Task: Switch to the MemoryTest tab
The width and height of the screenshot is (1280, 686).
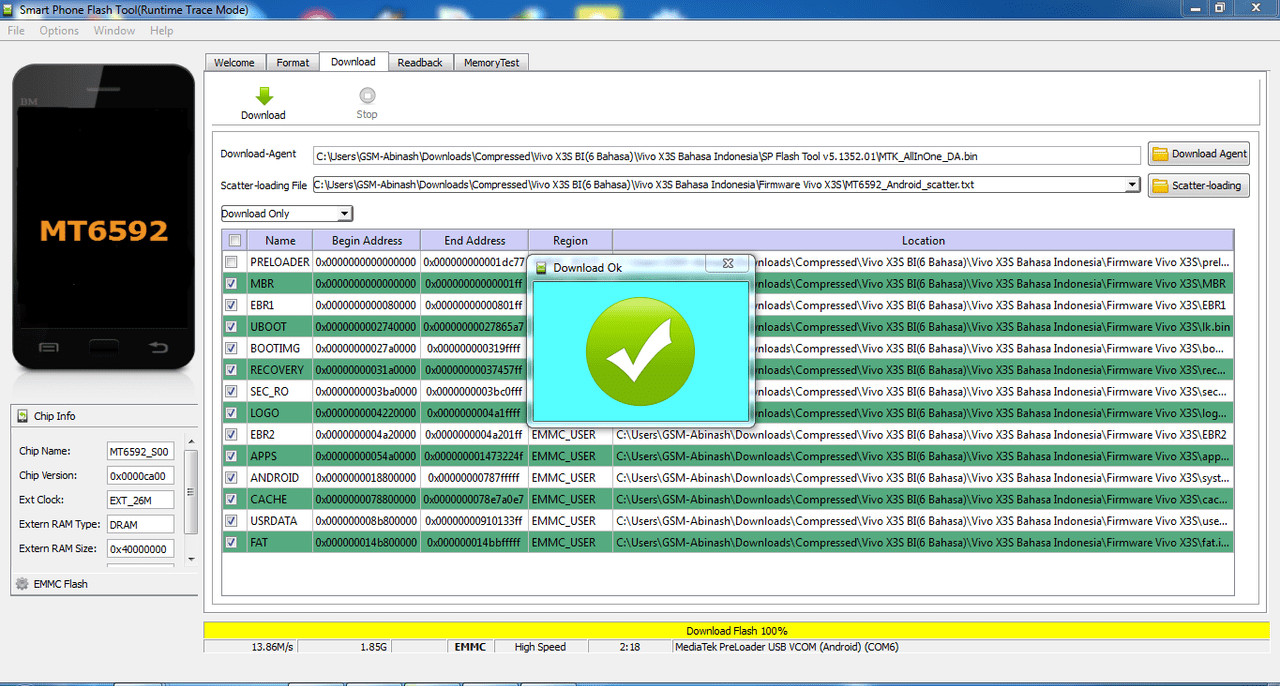Action: (491, 62)
